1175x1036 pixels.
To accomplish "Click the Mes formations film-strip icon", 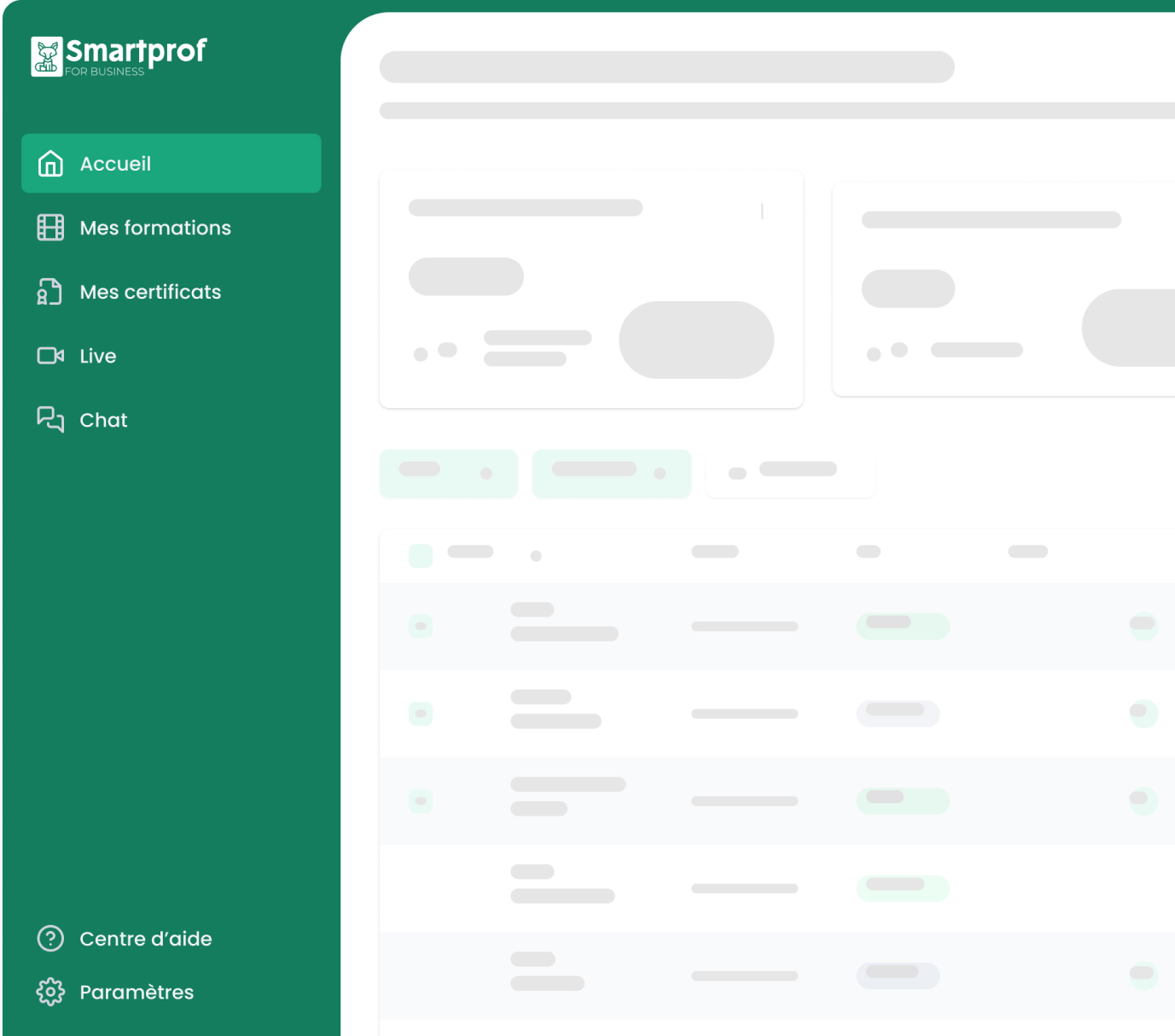I will click(x=50, y=227).
